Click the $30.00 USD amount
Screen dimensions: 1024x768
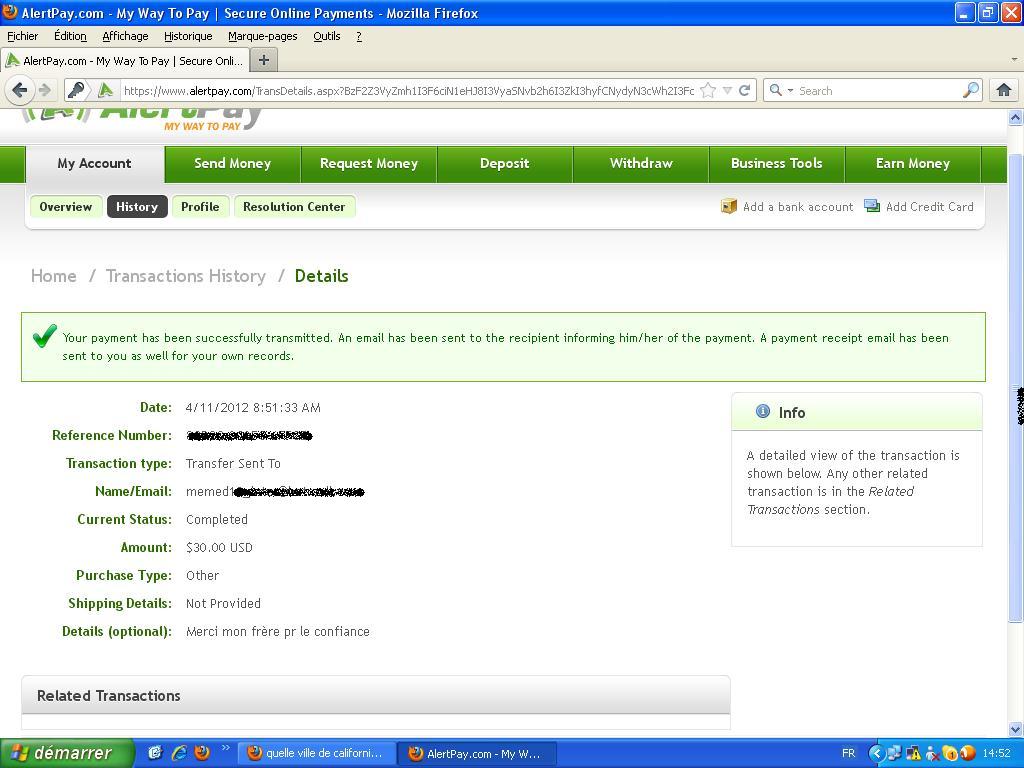(219, 547)
